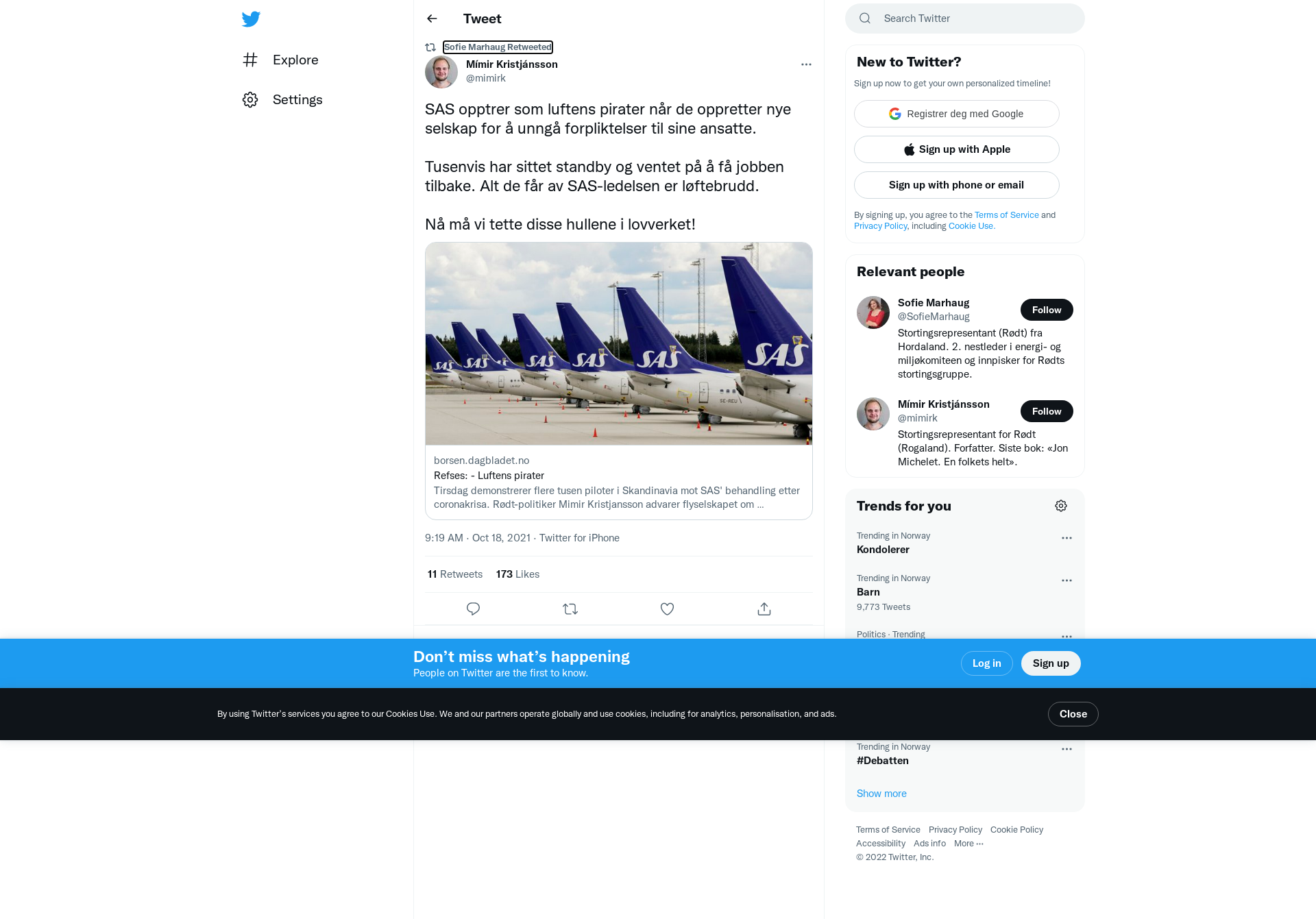The width and height of the screenshot is (1316, 919).
Task: Like the tweet with heart icon
Action: 667,609
